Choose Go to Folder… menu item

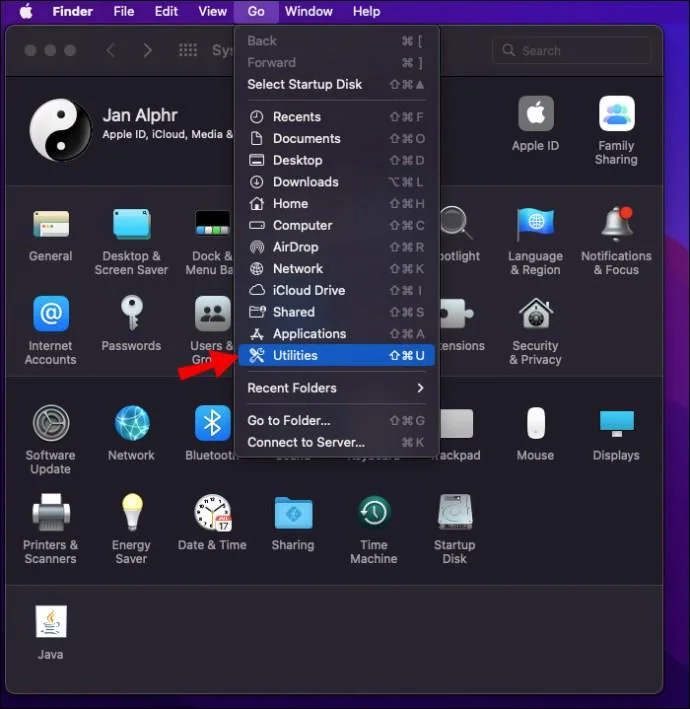click(x=336, y=421)
